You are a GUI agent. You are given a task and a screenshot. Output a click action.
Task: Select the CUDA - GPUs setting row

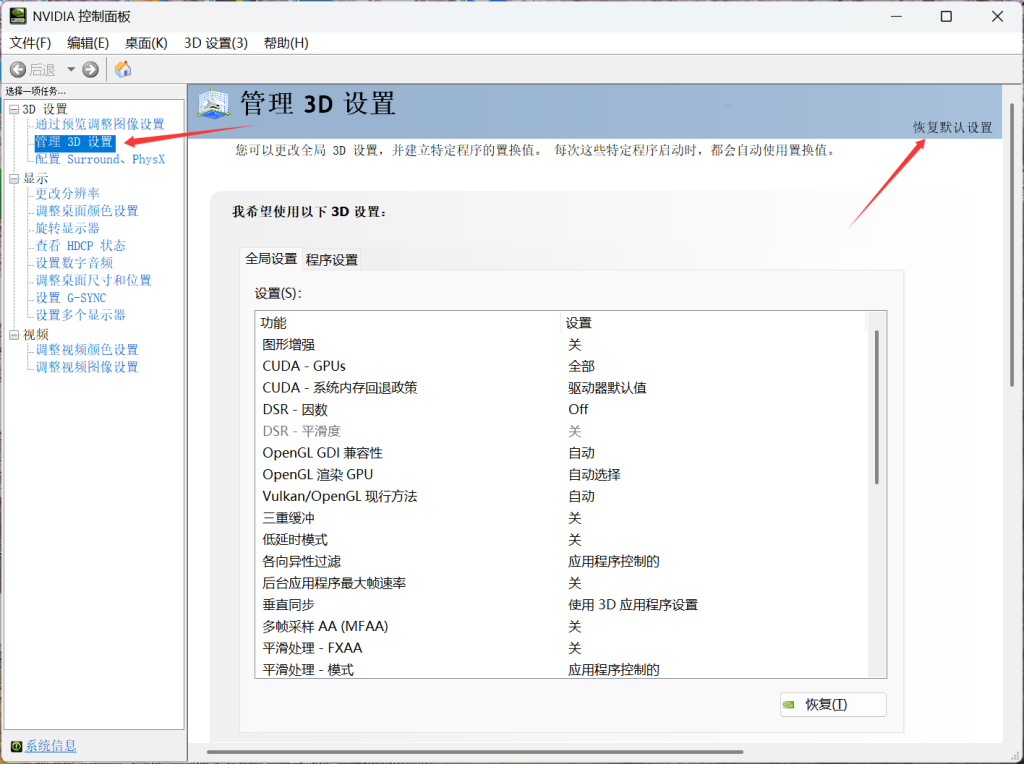point(562,366)
